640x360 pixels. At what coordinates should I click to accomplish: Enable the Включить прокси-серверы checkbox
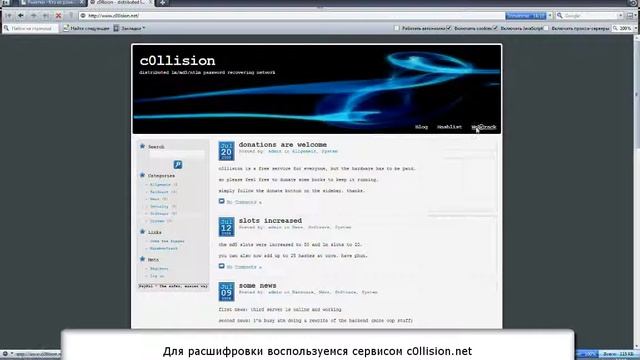click(x=546, y=28)
